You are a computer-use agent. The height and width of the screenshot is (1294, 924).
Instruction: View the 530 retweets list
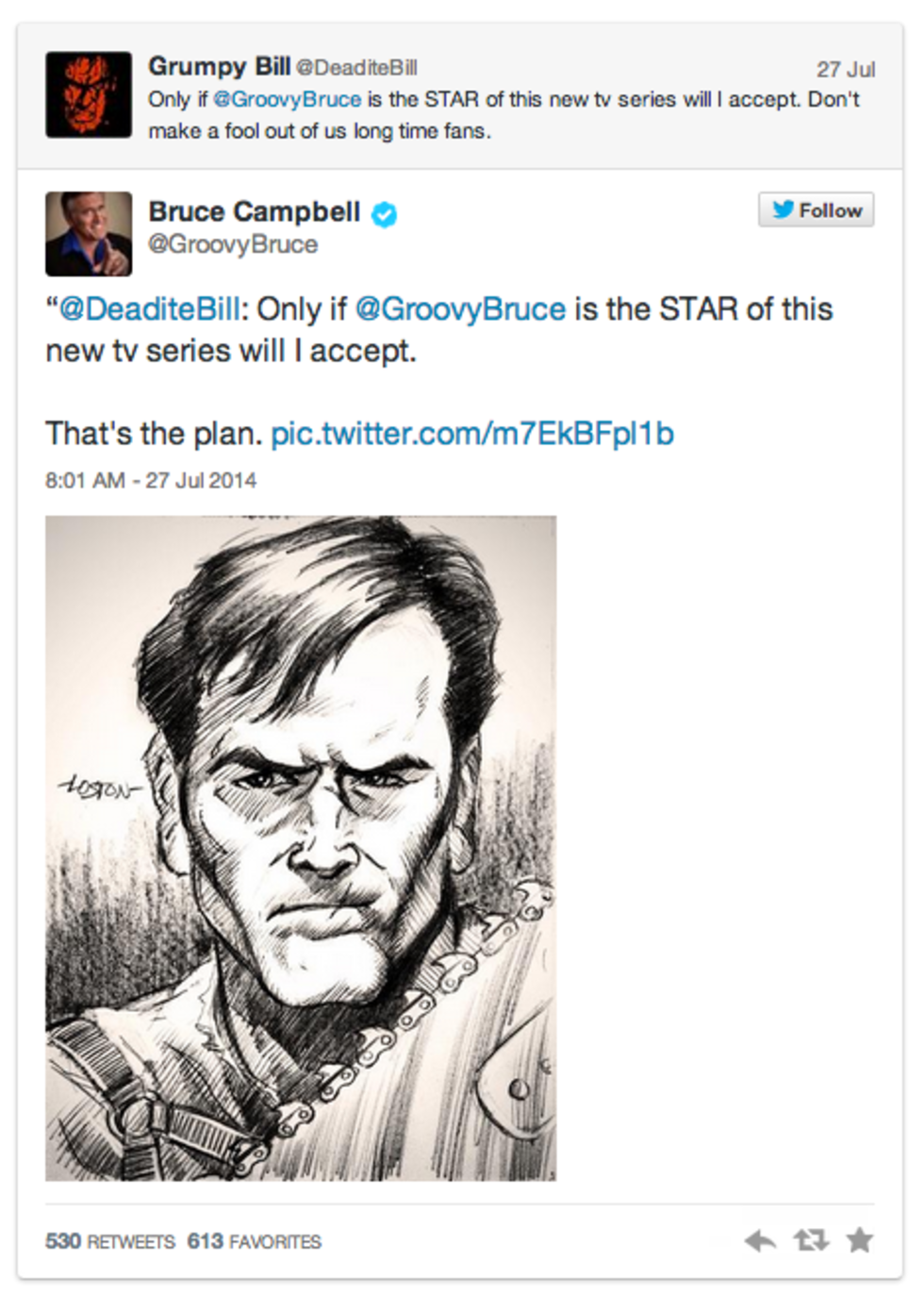(109, 1241)
